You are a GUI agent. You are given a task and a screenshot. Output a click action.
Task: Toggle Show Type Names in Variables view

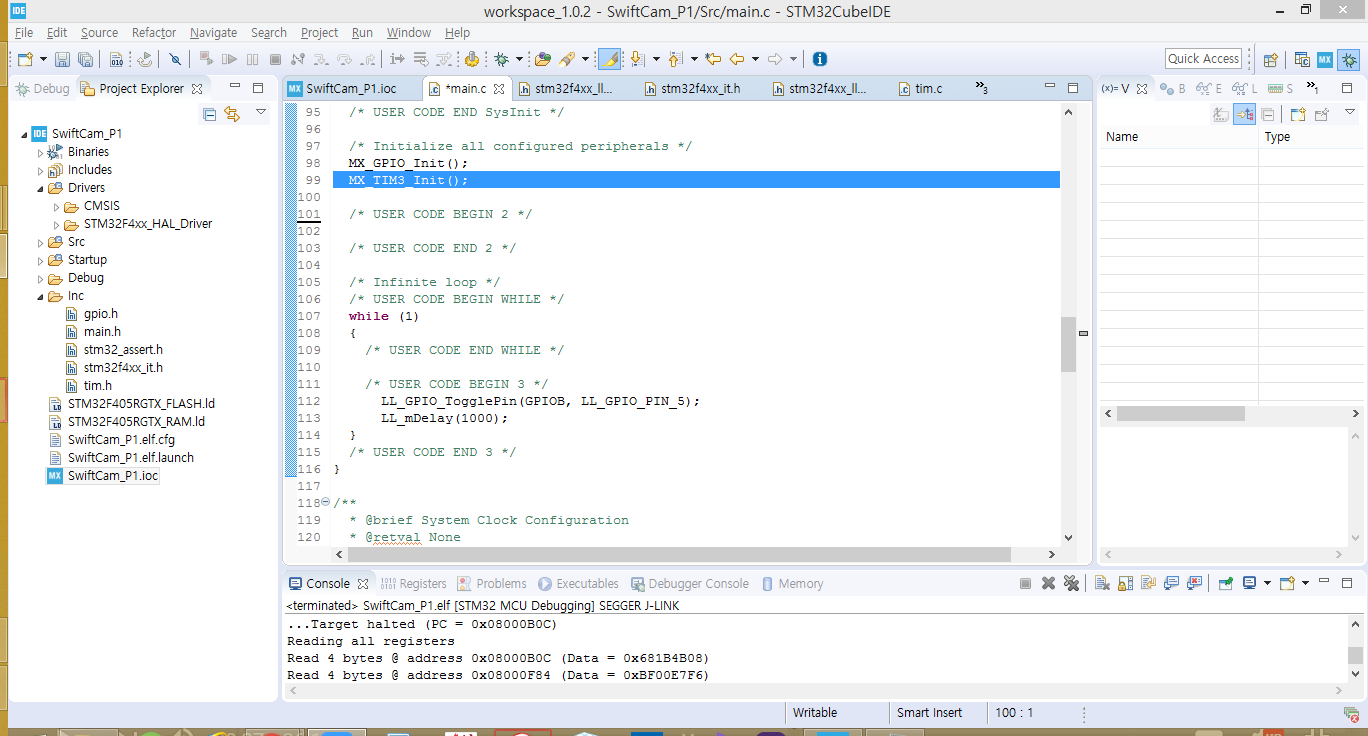click(x=1221, y=114)
